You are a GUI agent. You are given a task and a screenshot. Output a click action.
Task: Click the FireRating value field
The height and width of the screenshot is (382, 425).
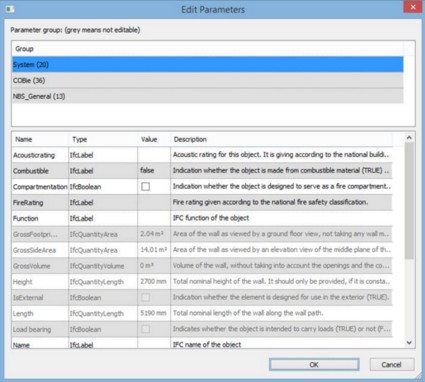point(154,202)
